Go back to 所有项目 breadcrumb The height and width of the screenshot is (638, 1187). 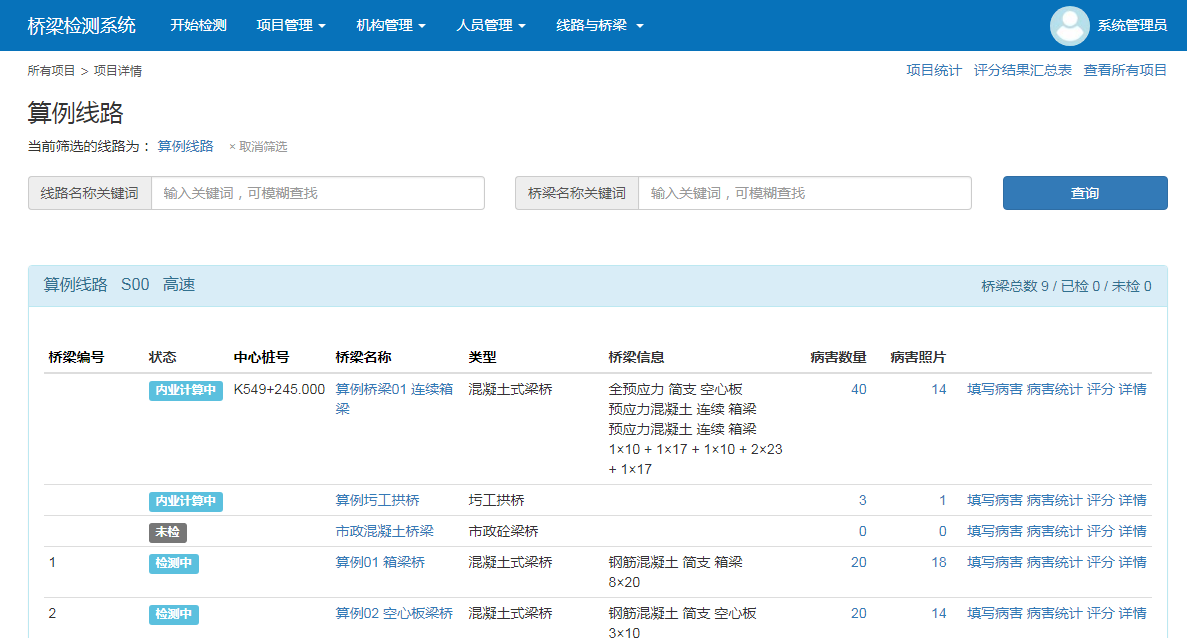pos(52,71)
